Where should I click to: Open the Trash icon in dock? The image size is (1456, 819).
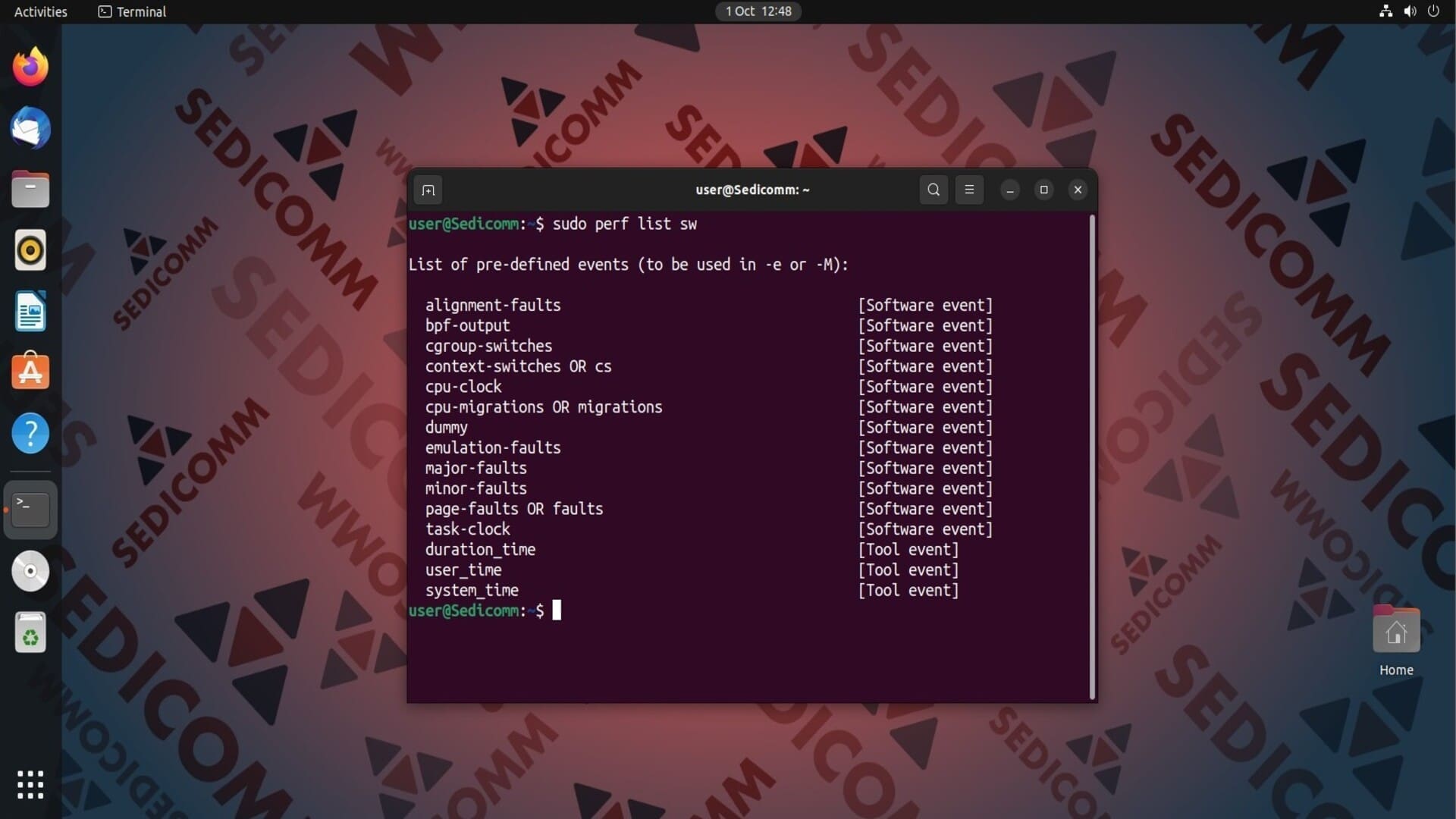point(30,632)
